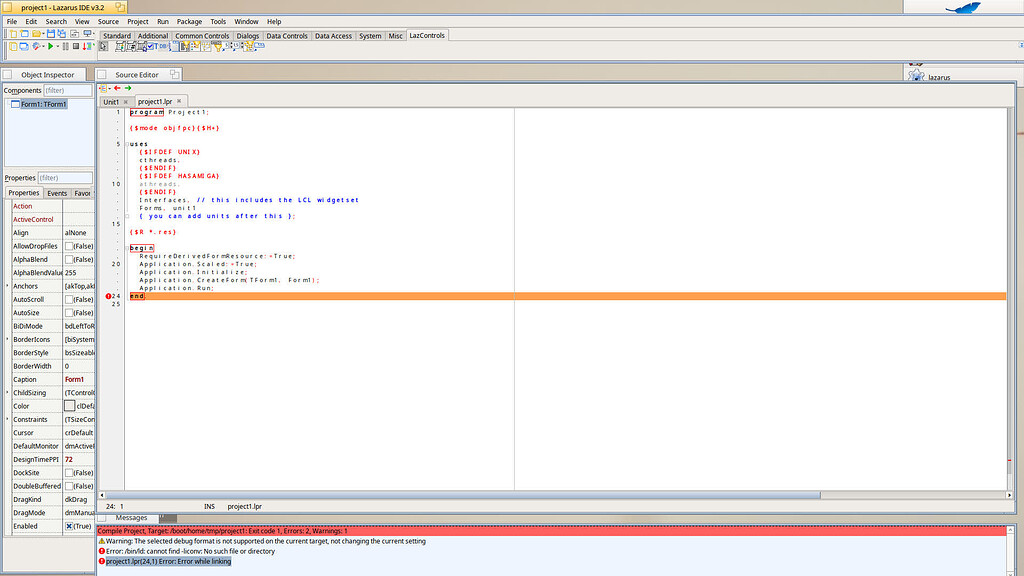Expand the Anchors property entry
Screen dimensions: 1024x576
tap(5, 285)
